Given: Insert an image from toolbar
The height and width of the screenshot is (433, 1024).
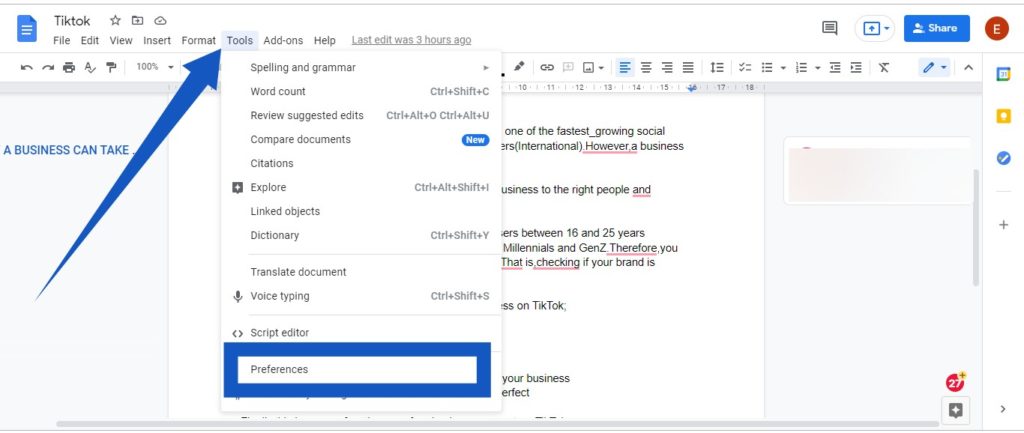Looking at the screenshot, I should (x=588, y=67).
